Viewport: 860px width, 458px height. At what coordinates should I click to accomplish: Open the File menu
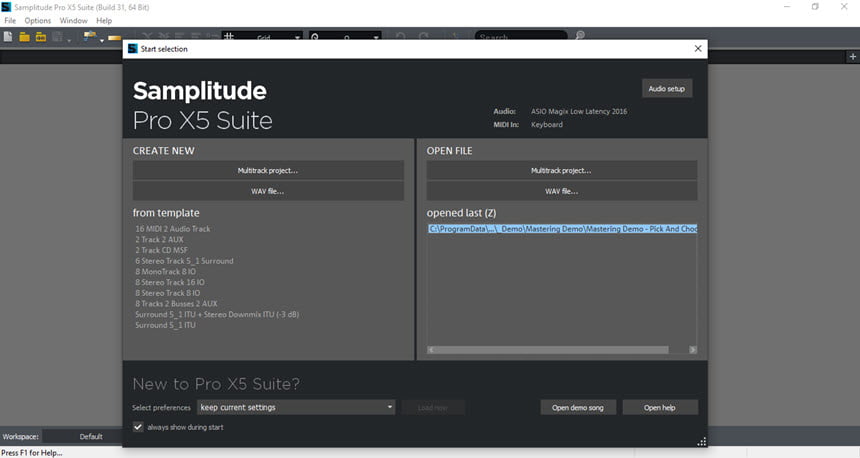tap(10, 20)
